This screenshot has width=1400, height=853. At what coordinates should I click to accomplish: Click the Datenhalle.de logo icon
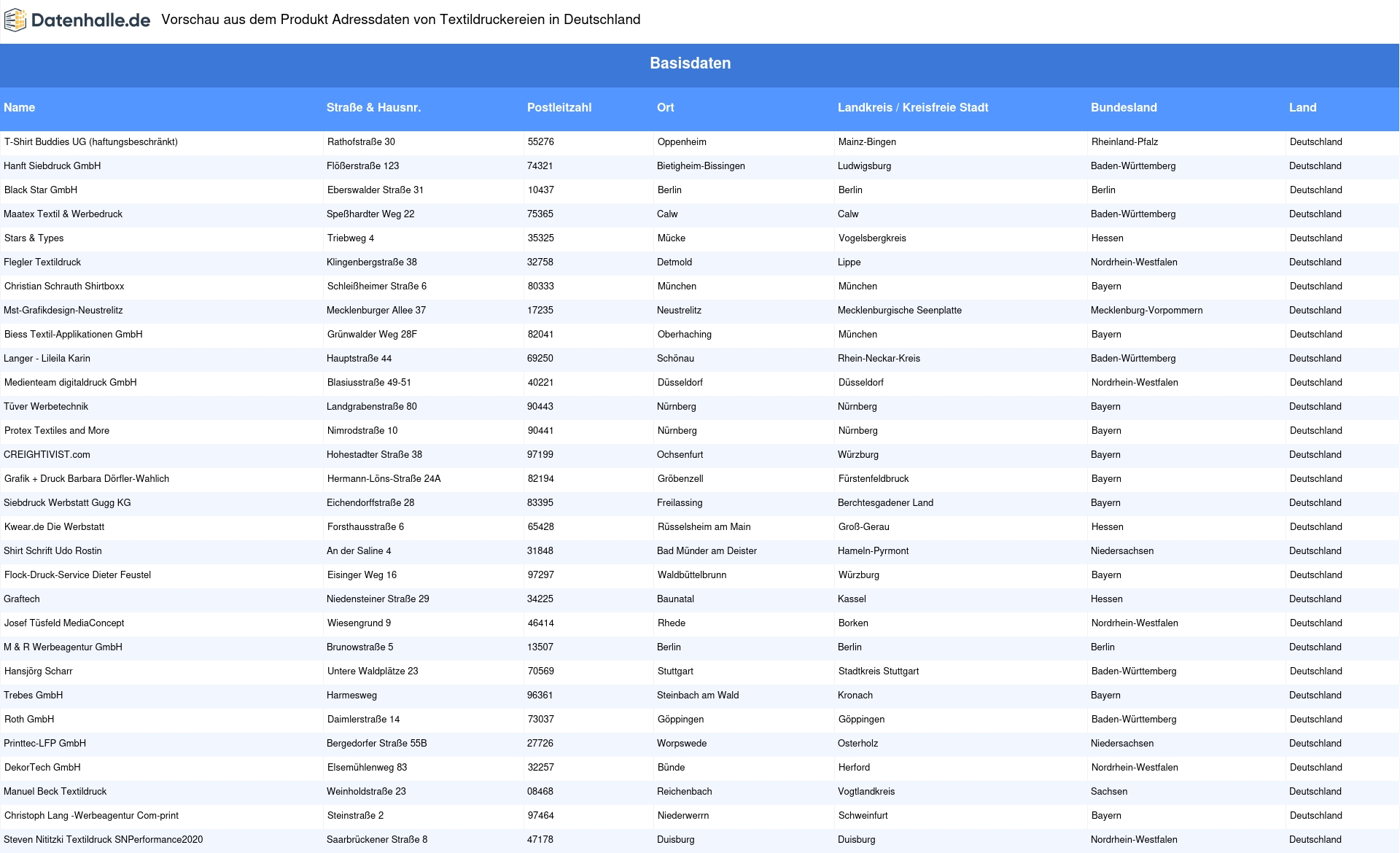pyautogui.click(x=15, y=20)
